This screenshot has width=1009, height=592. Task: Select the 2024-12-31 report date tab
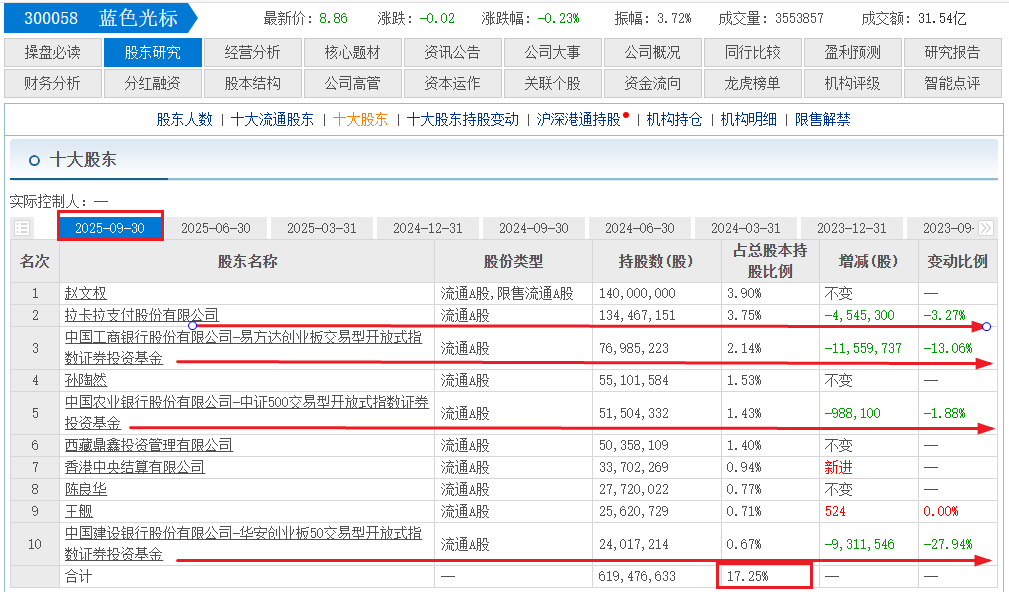428,228
